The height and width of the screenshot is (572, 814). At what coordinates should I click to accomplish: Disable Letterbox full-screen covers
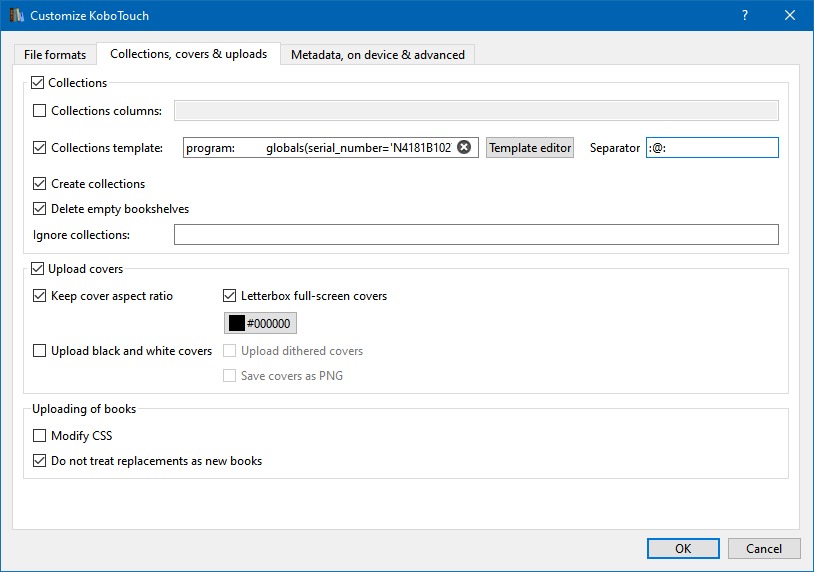pos(230,296)
